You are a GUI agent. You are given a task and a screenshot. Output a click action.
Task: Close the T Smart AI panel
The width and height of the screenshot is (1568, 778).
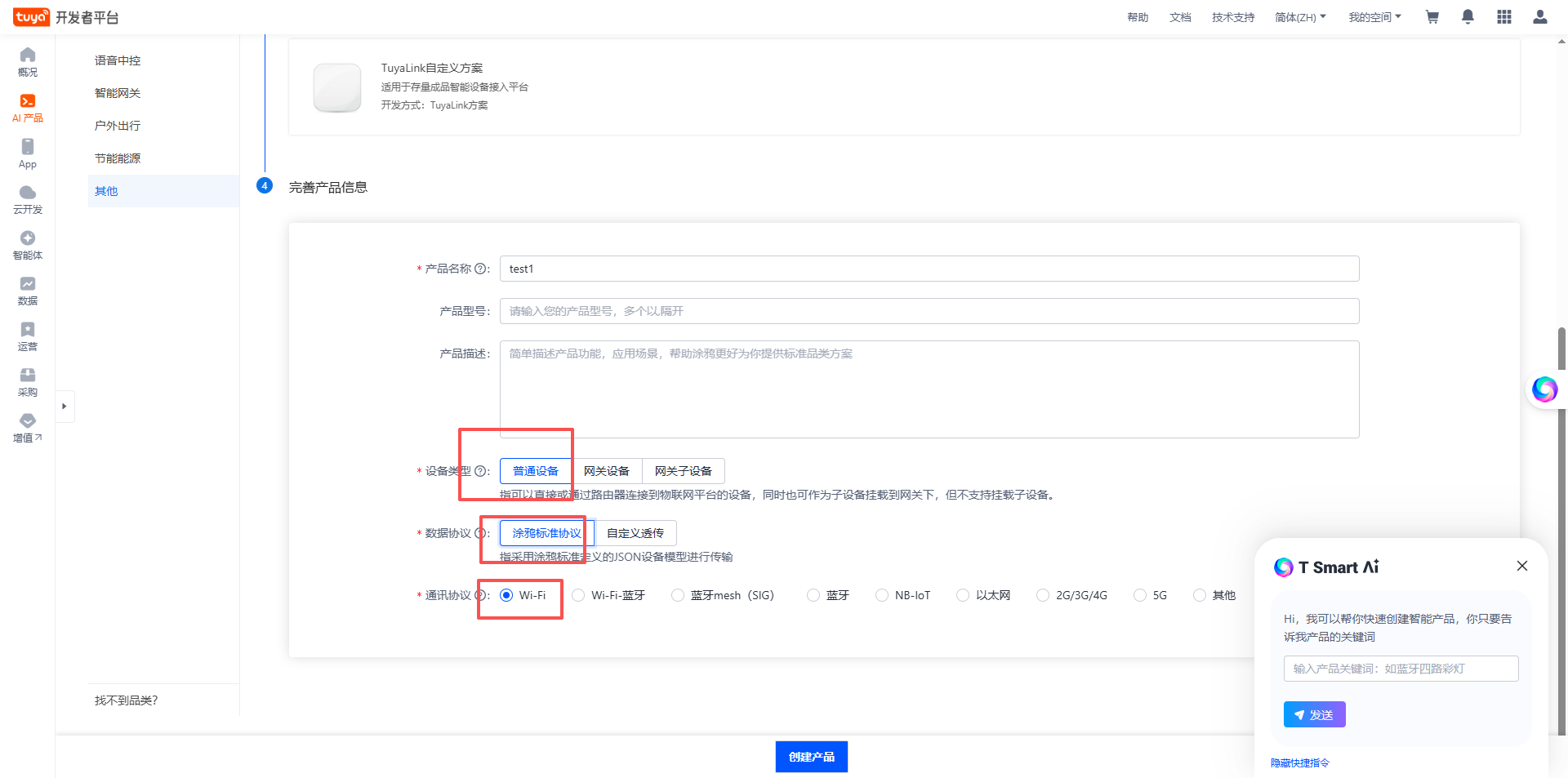click(x=1522, y=566)
